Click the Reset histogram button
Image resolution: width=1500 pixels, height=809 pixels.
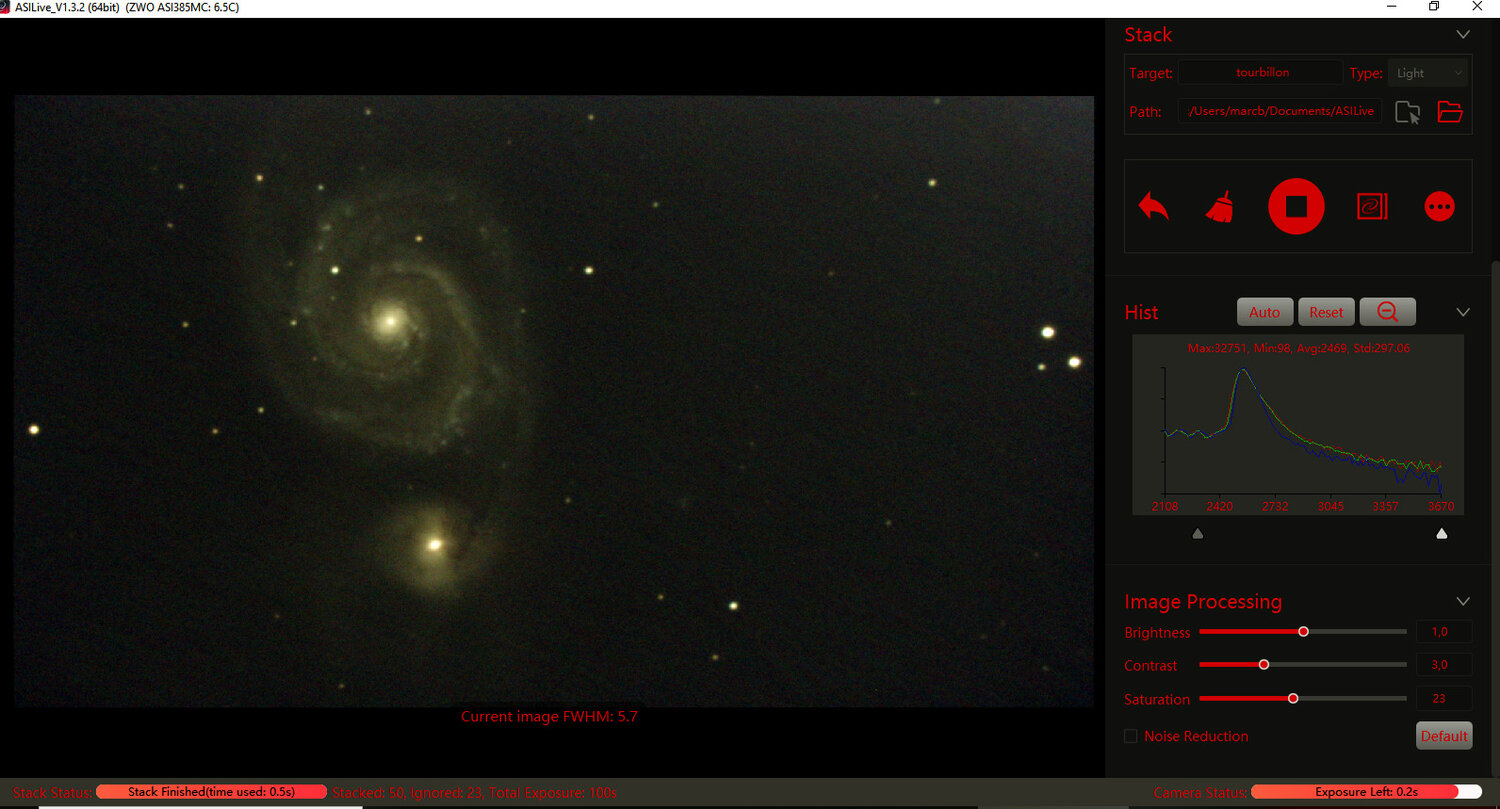[x=1327, y=312]
